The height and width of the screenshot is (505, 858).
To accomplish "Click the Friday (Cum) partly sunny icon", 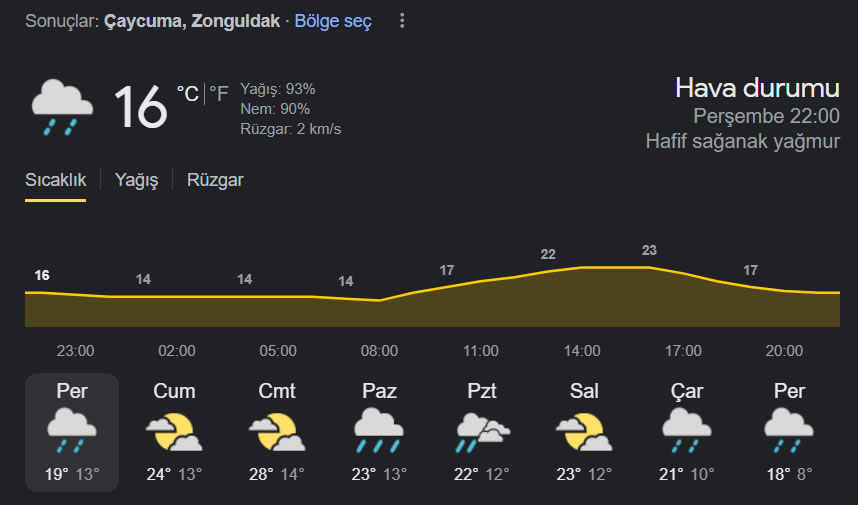I will [x=174, y=432].
